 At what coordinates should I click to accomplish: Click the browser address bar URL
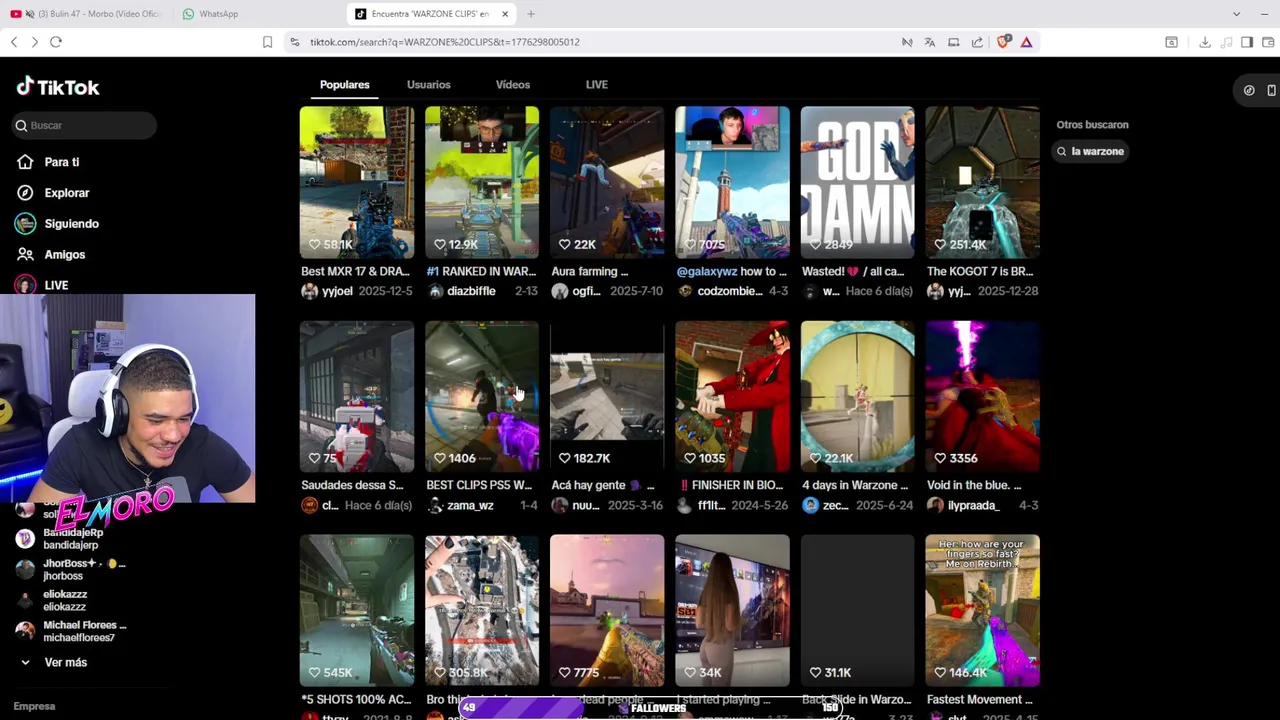pyautogui.click(x=445, y=42)
